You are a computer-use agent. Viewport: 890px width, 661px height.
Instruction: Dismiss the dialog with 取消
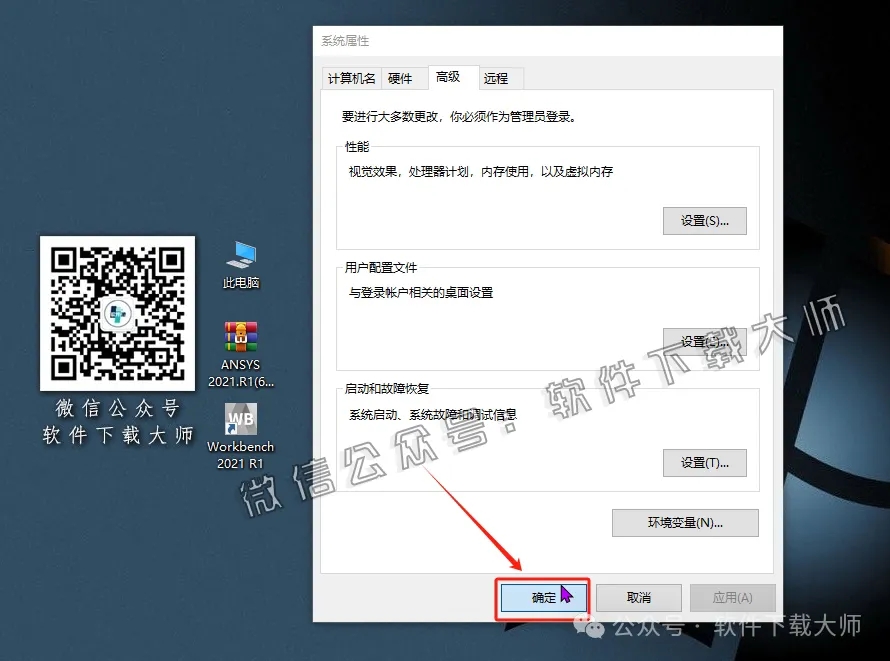coord(638,596)
